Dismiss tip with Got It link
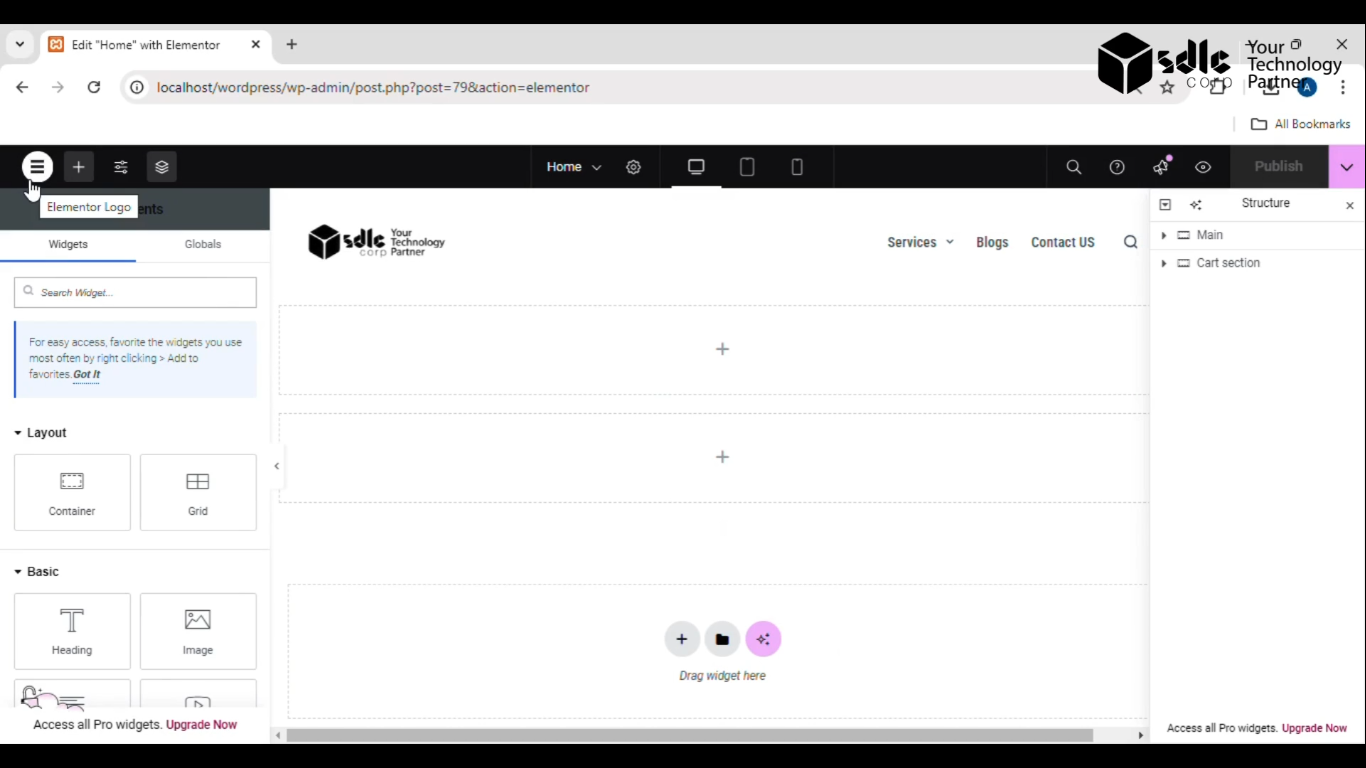Image resolution: width=1366 pixels, height=768 pixels. click(x=87, y=374)
